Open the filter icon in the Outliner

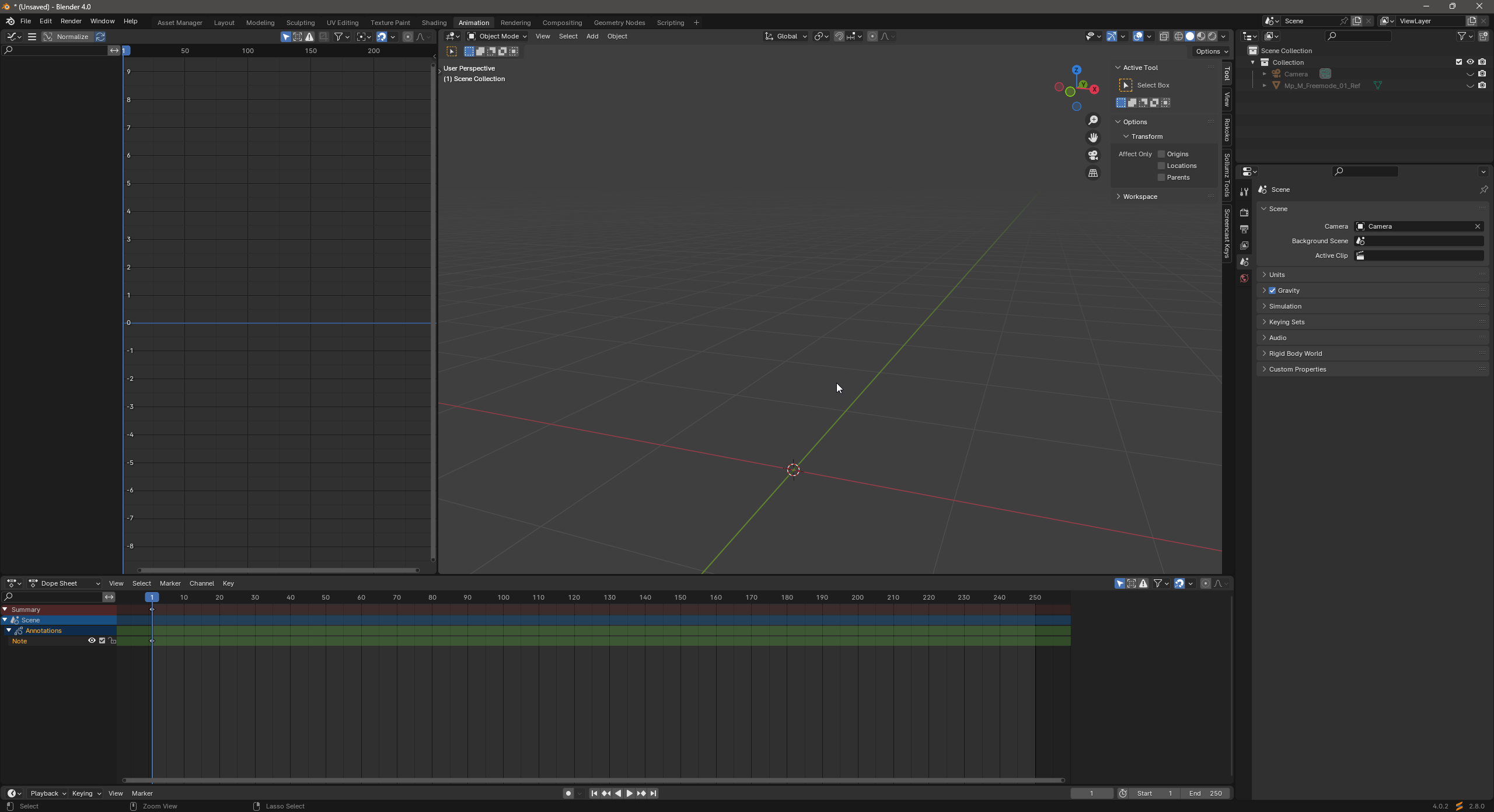[1462, 36]
